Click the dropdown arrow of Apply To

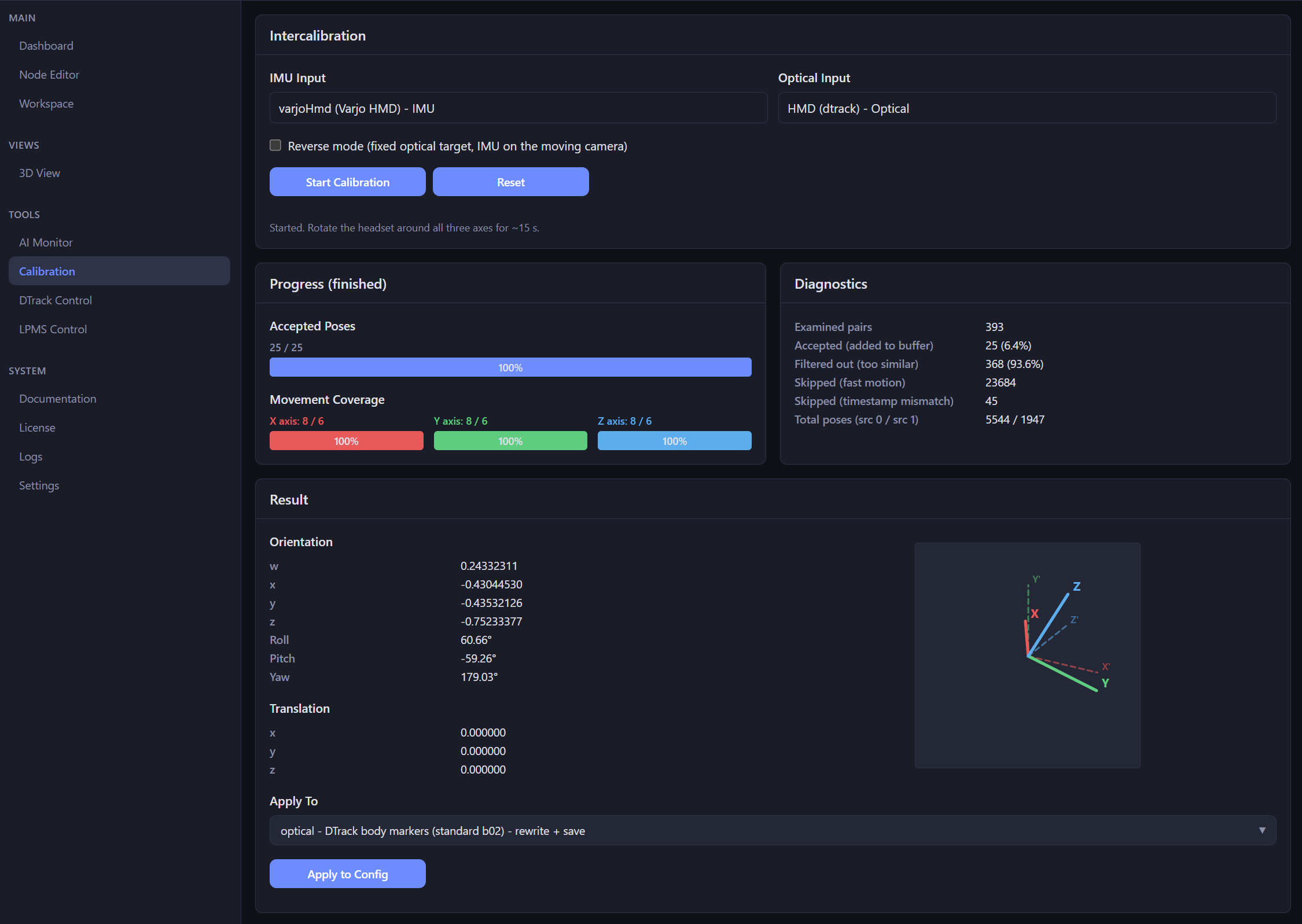tap(1262, 830)
